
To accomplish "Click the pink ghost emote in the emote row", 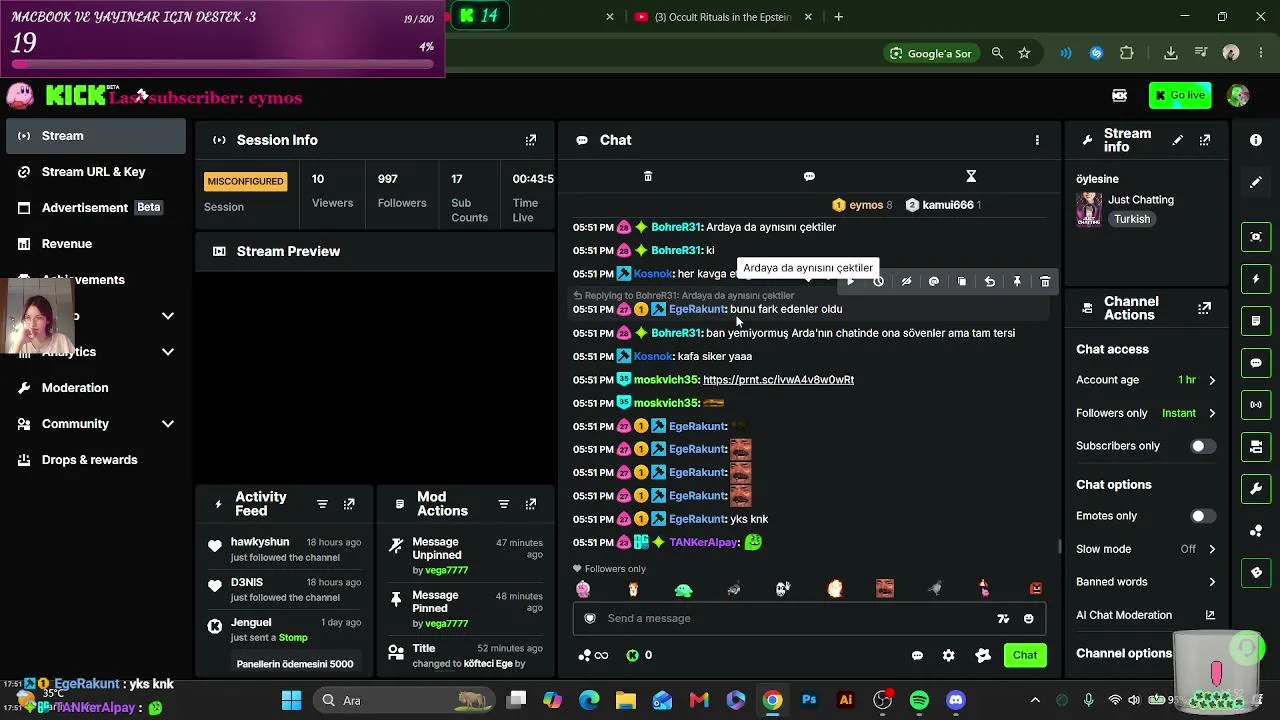I will pos(583,589).
